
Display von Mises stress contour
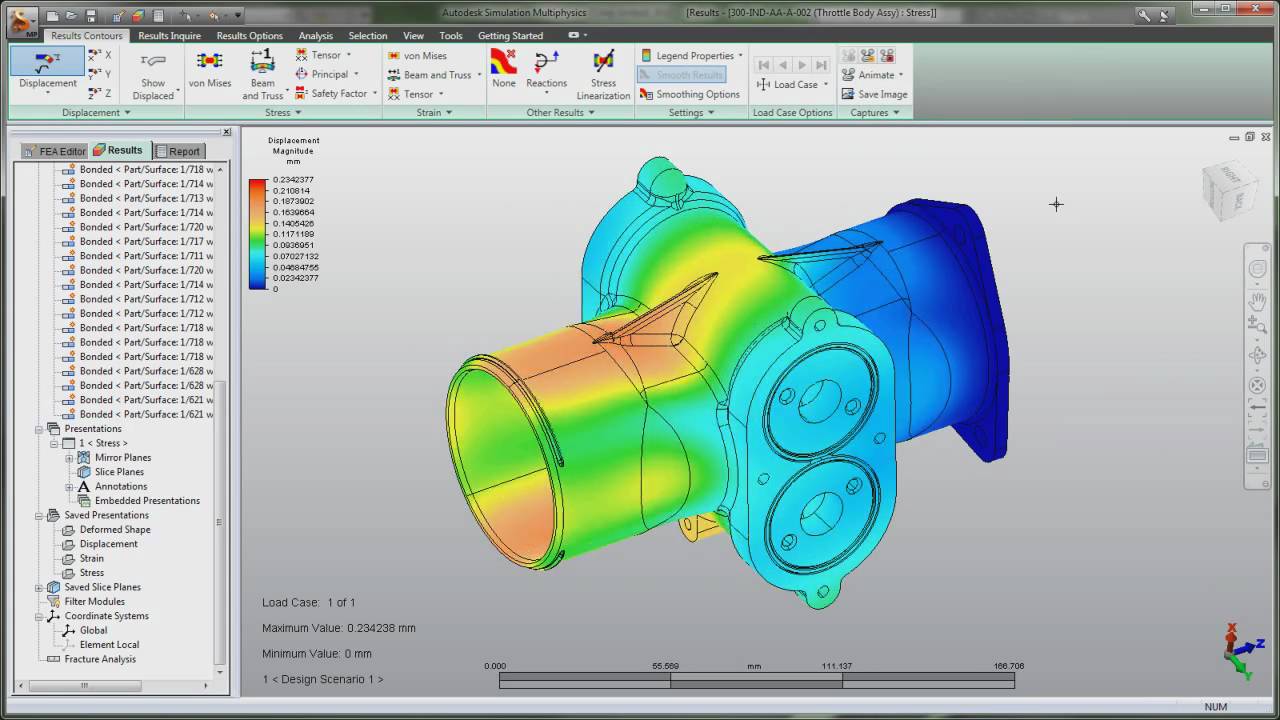point(209,70)
